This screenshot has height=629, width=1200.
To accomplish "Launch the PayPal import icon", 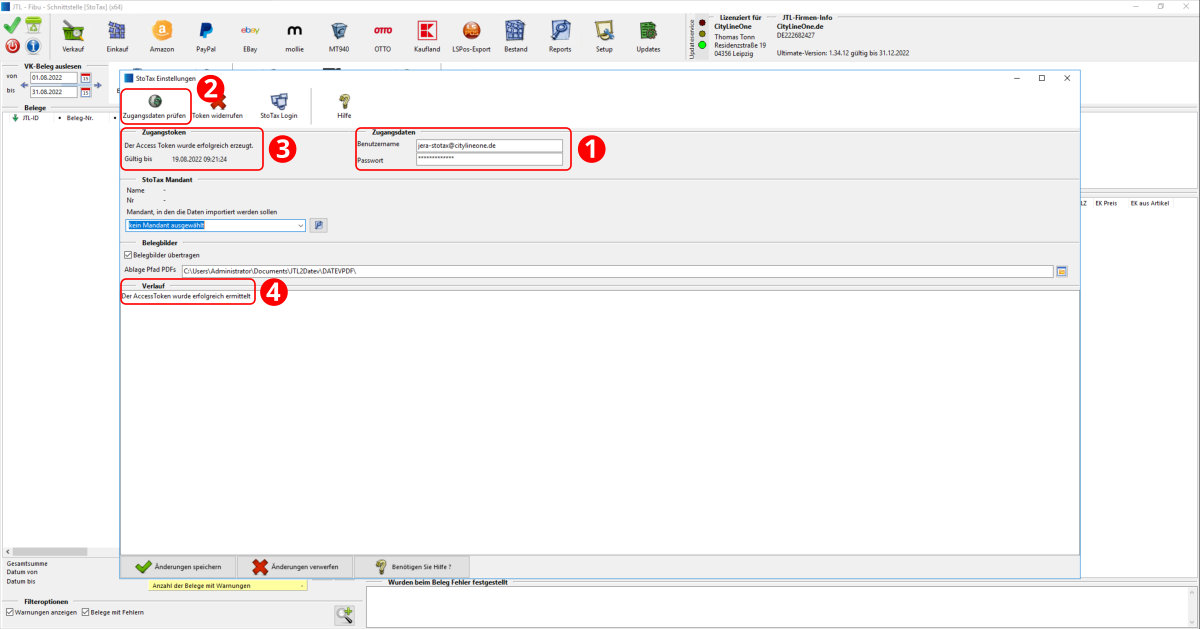I will [206, 34].
